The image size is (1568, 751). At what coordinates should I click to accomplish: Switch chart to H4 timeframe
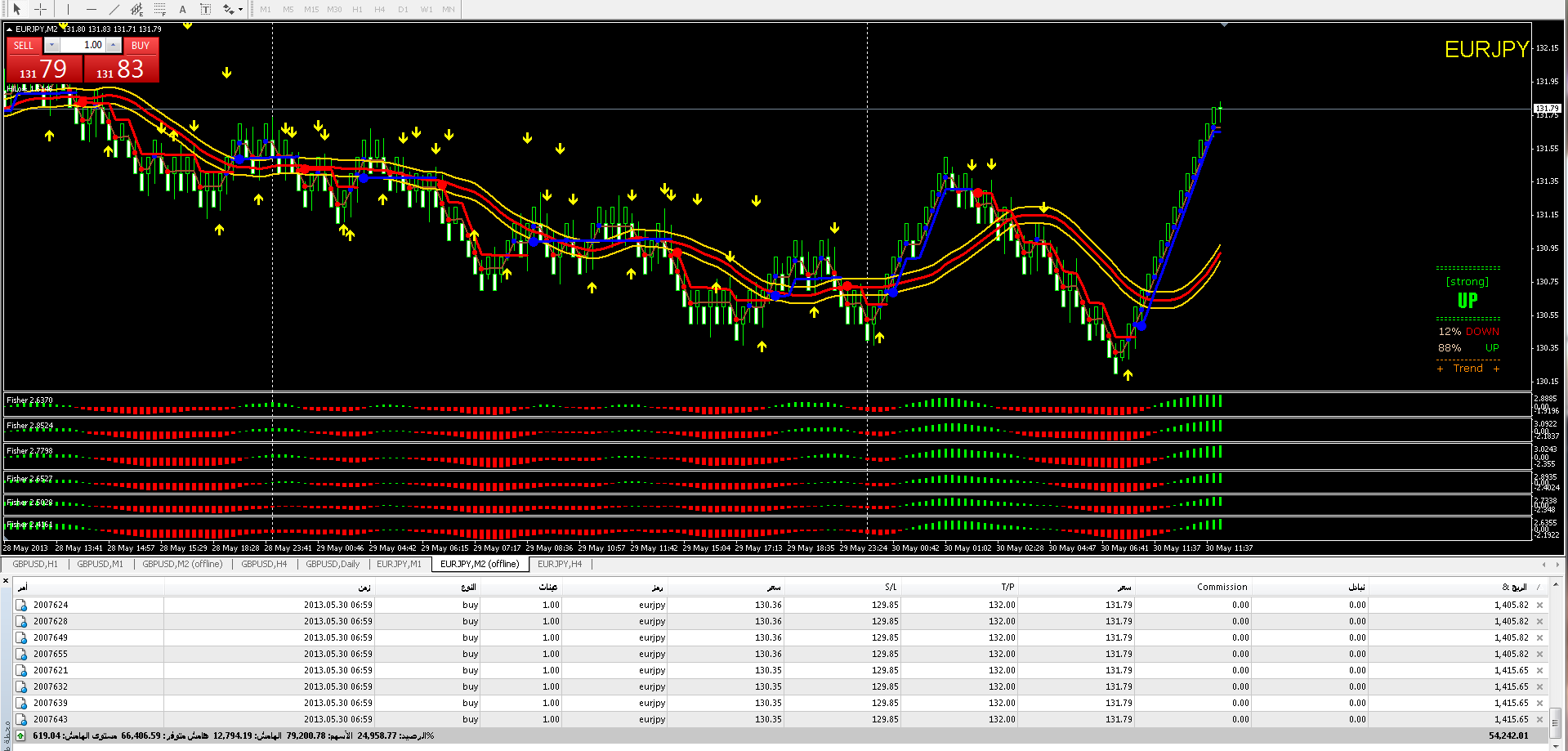380,9
